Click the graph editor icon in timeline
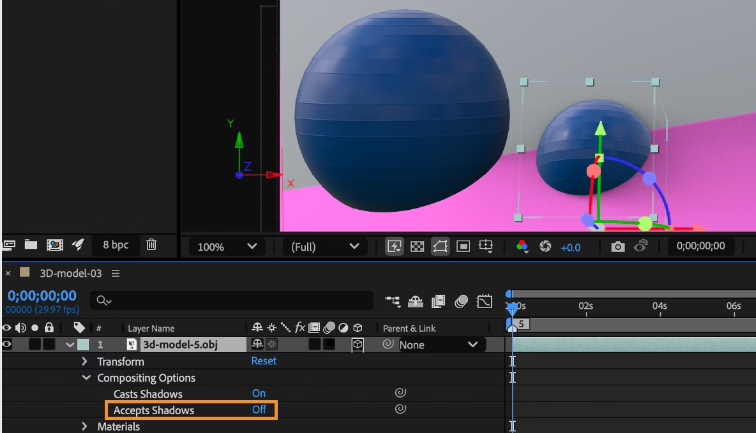 pyautogui.click(x=485, y=300)
